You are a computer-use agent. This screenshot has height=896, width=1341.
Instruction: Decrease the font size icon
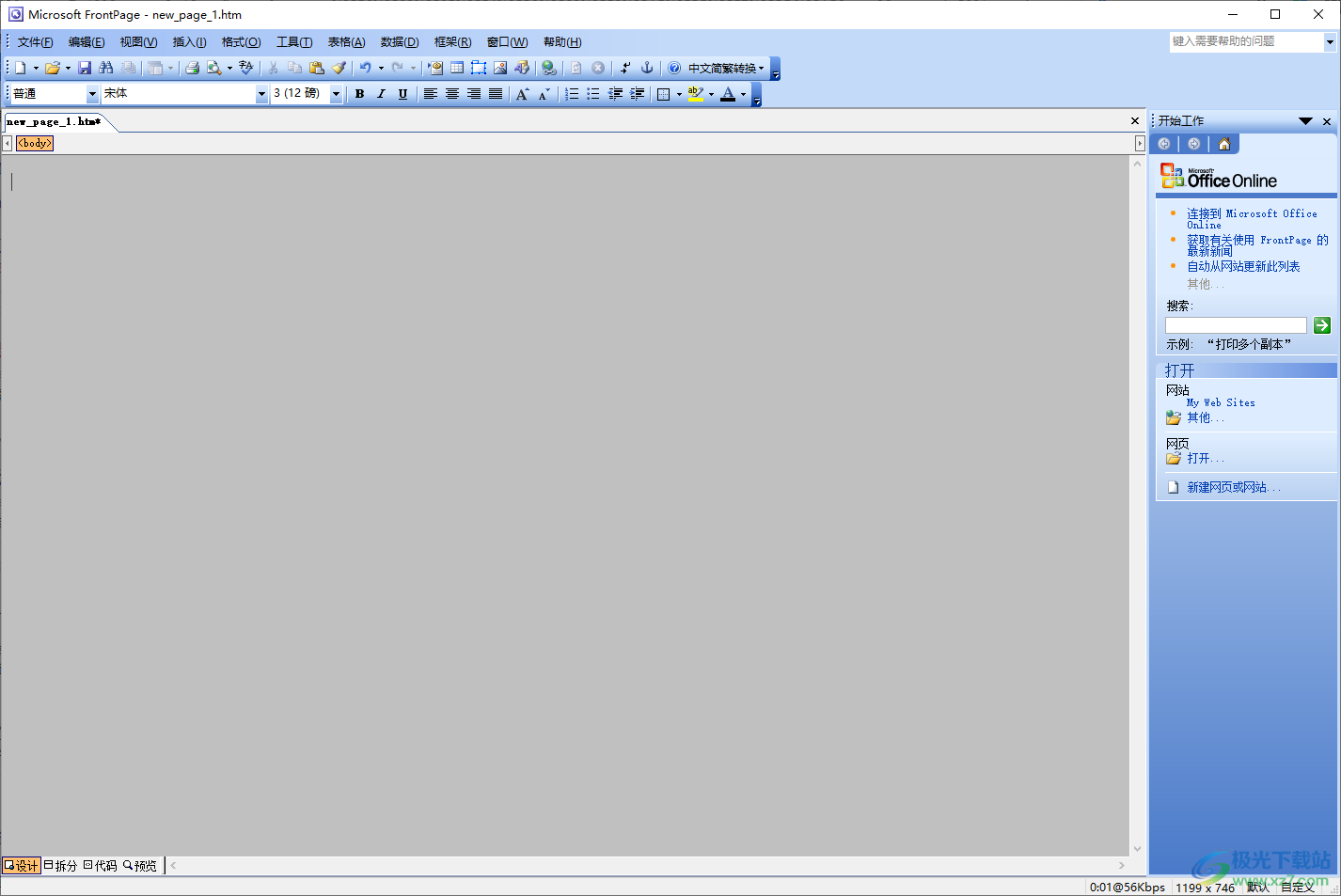(544, 94)
